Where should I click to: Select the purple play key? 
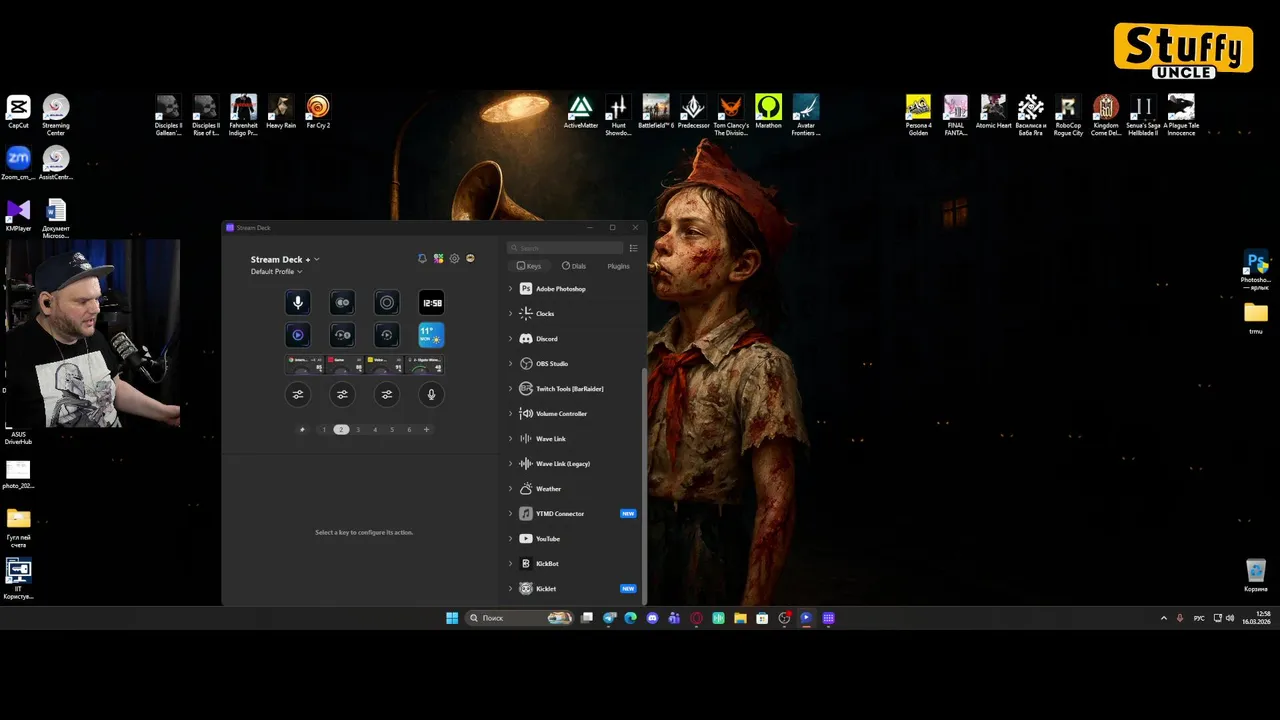click(297, 335)
